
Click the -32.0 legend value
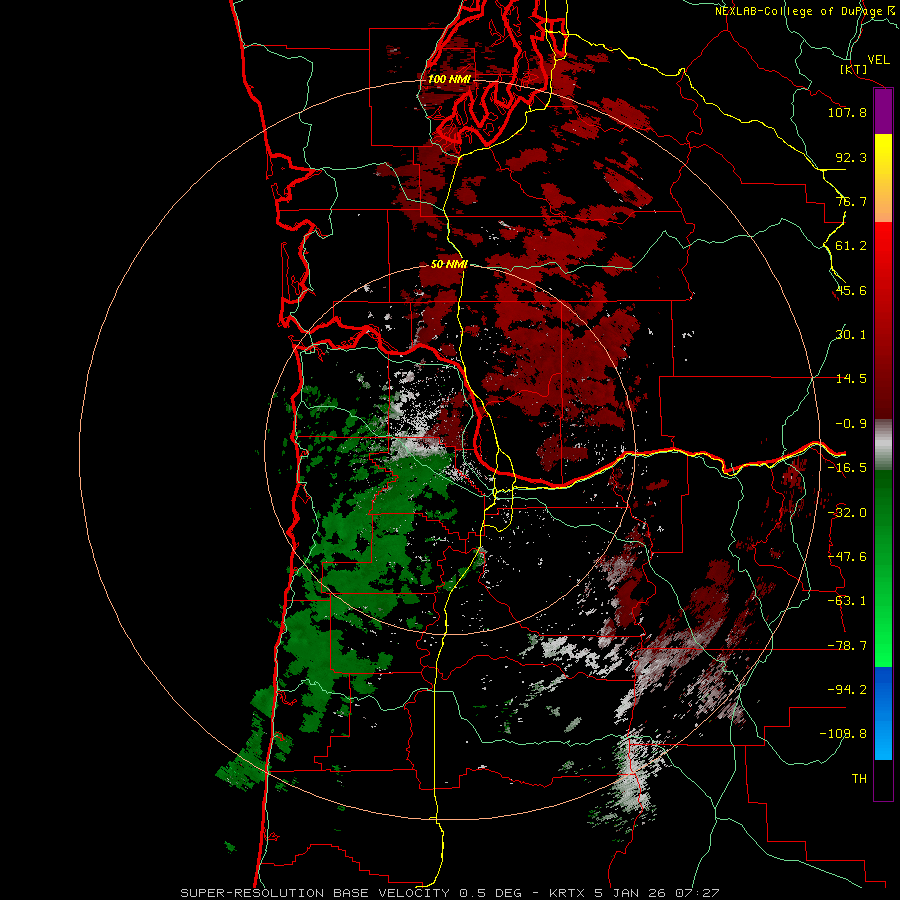tap(847, 513)
